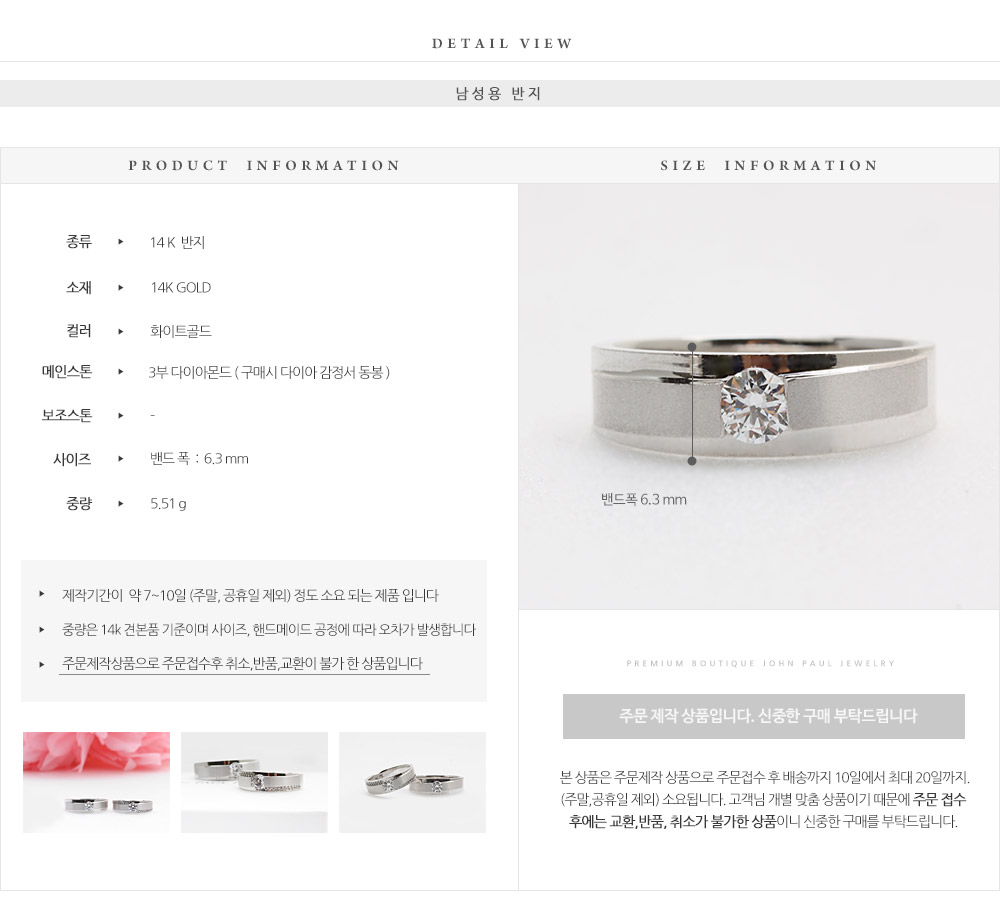Screen dimensions: 1000x922
Task: Click the arrow bullet beside 사이즈
Action: 121,458
